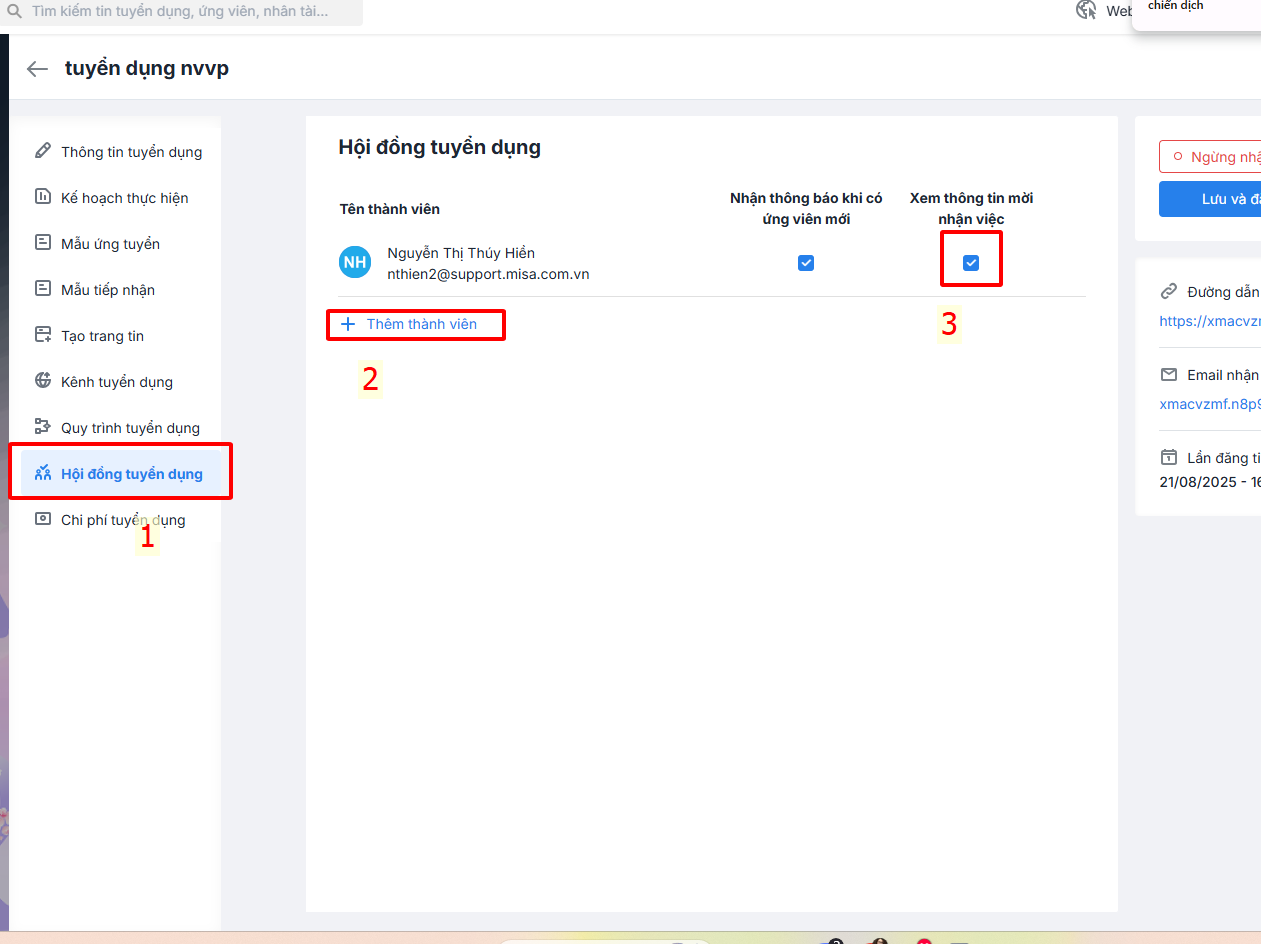Screen dimensions: 1261x944
Task: Click Thêm thành viên to add member
Action: (x=410, y=324)
